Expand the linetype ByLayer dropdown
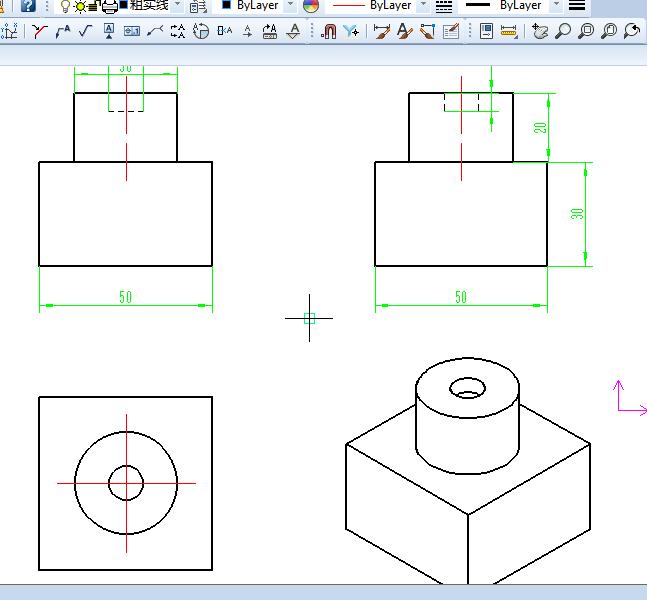The image size is (647, 600). 423,5
